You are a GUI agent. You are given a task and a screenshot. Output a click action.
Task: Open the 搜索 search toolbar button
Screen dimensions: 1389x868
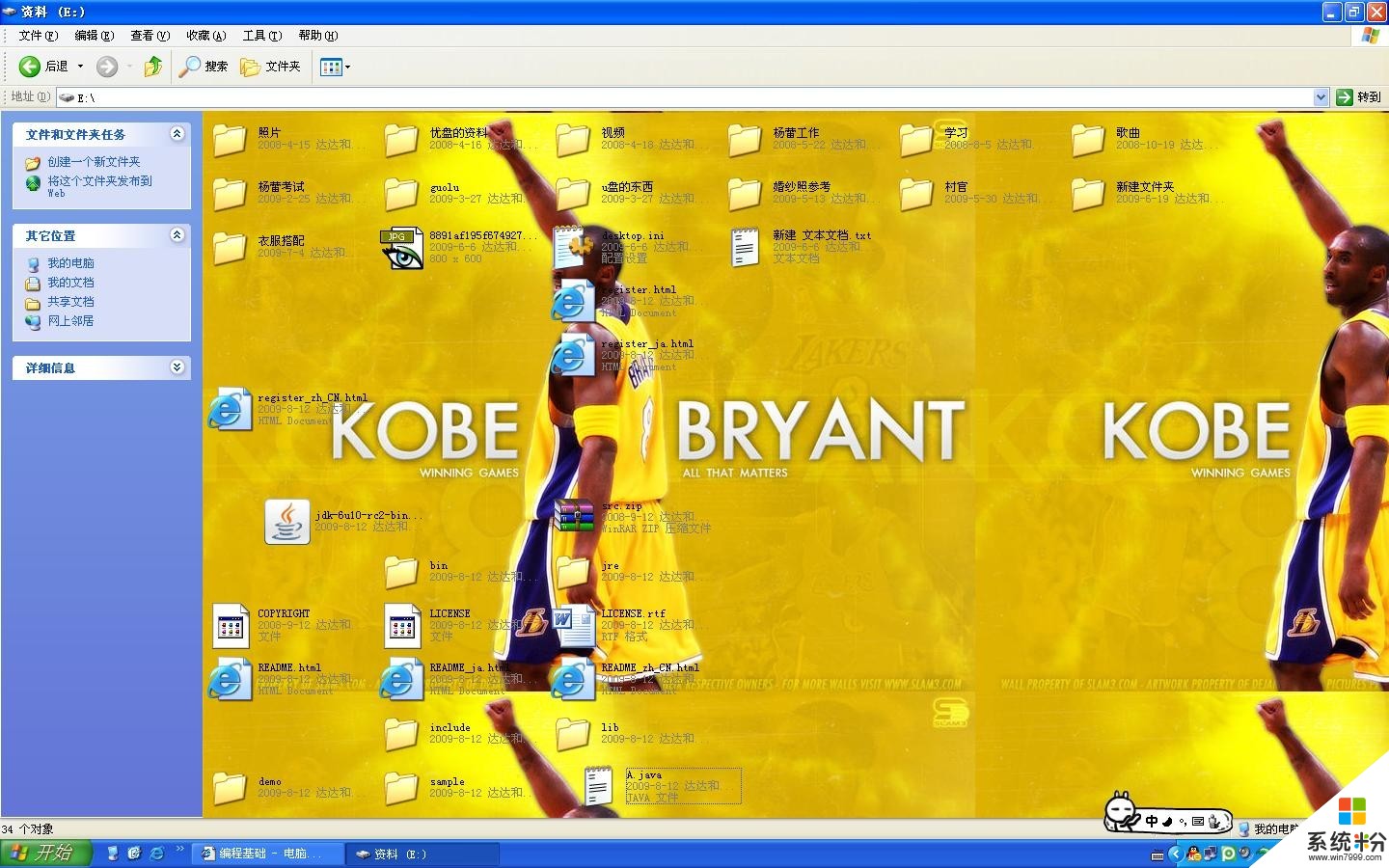click(204, 66)
